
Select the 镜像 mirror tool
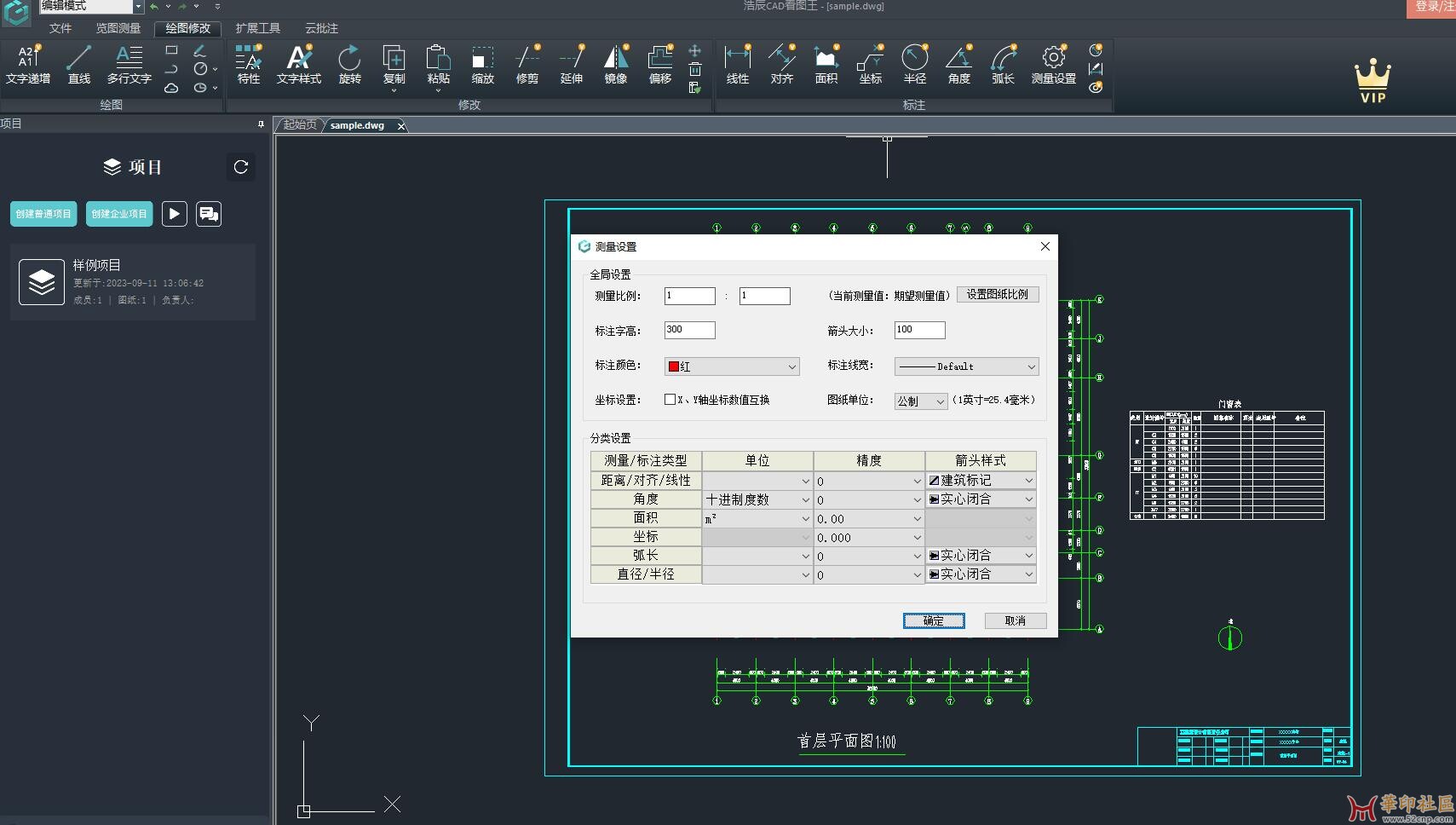(615, 64)
